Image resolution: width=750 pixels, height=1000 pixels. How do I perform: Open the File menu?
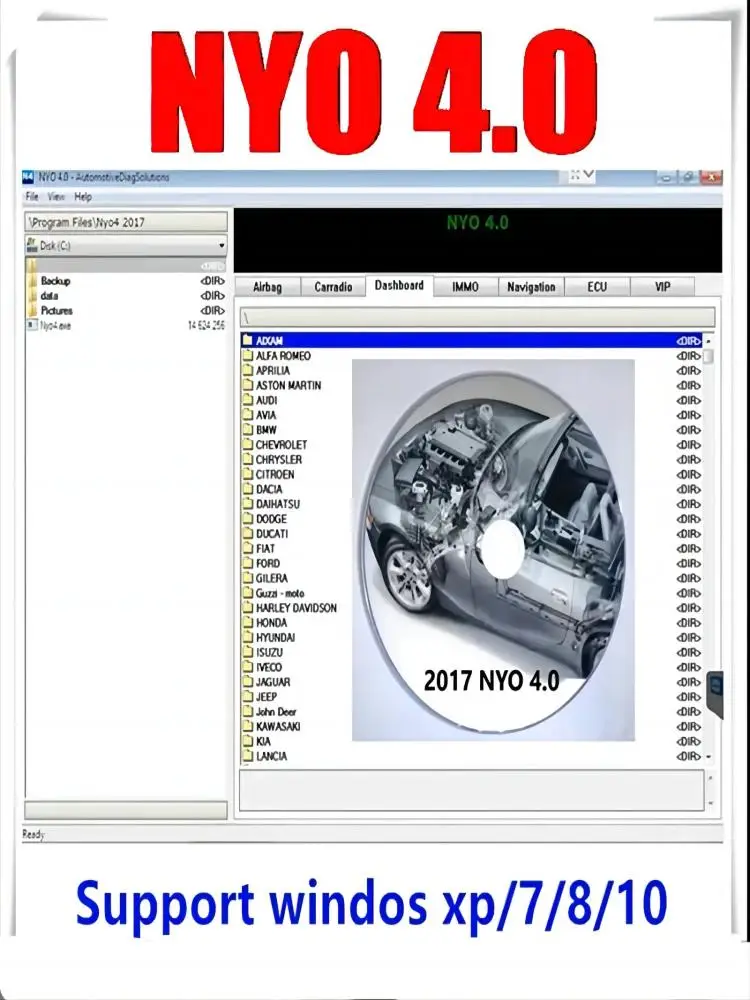point(32,196)
